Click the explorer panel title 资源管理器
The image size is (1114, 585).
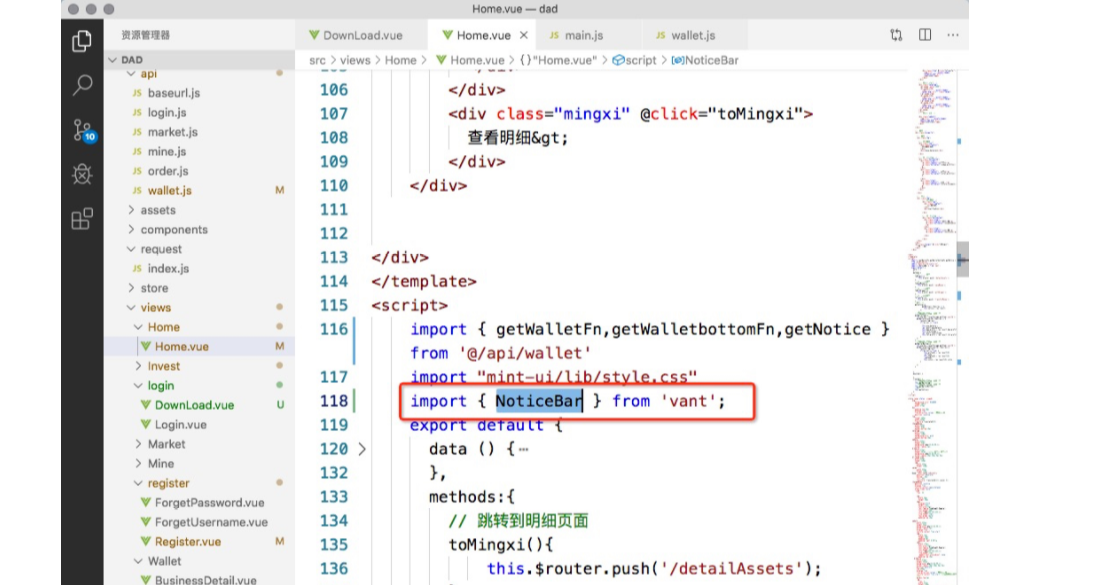pos(146,35)
